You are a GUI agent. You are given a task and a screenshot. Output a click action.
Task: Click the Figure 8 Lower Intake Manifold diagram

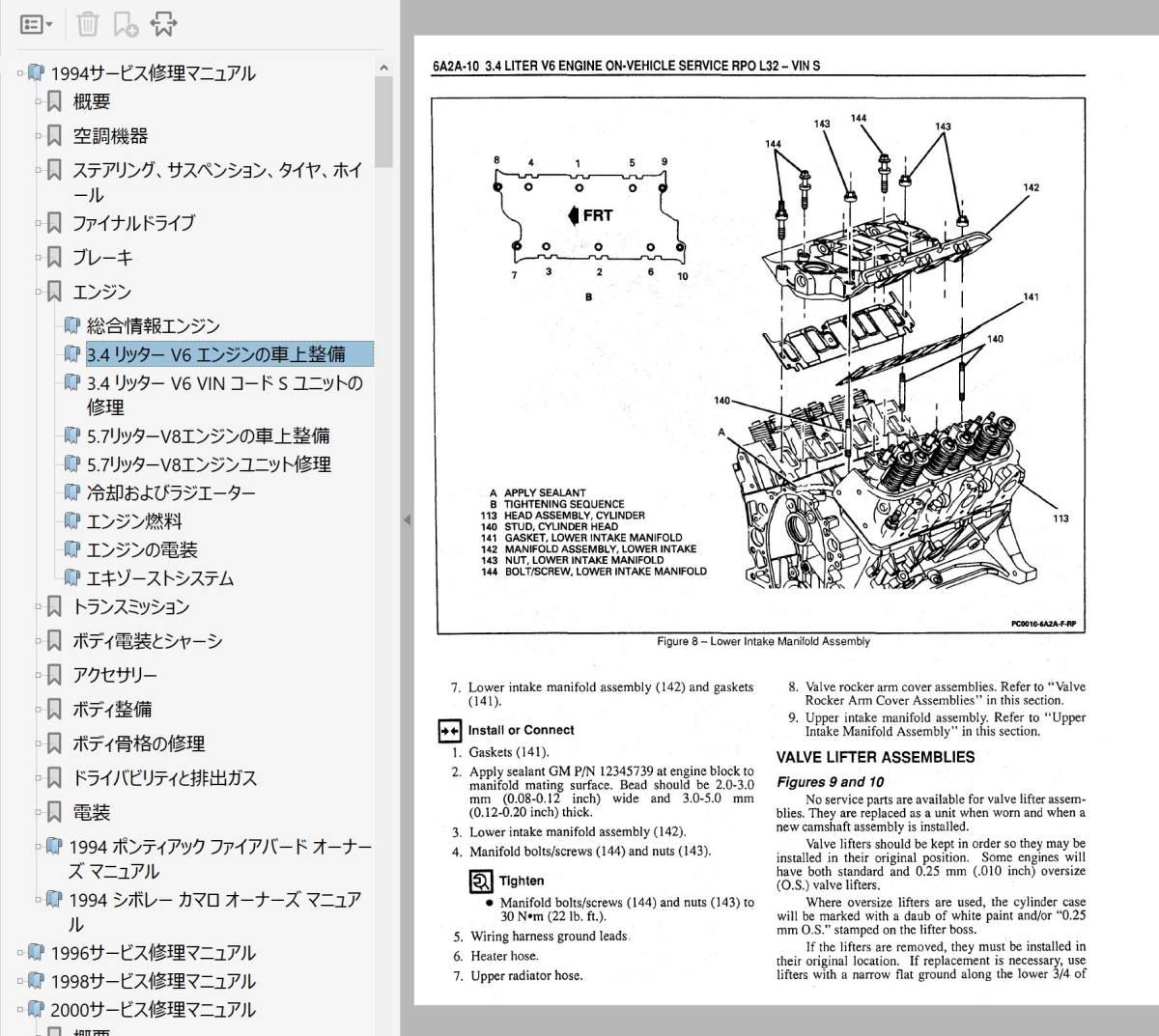pyautogui.click(x=760, y=366)
